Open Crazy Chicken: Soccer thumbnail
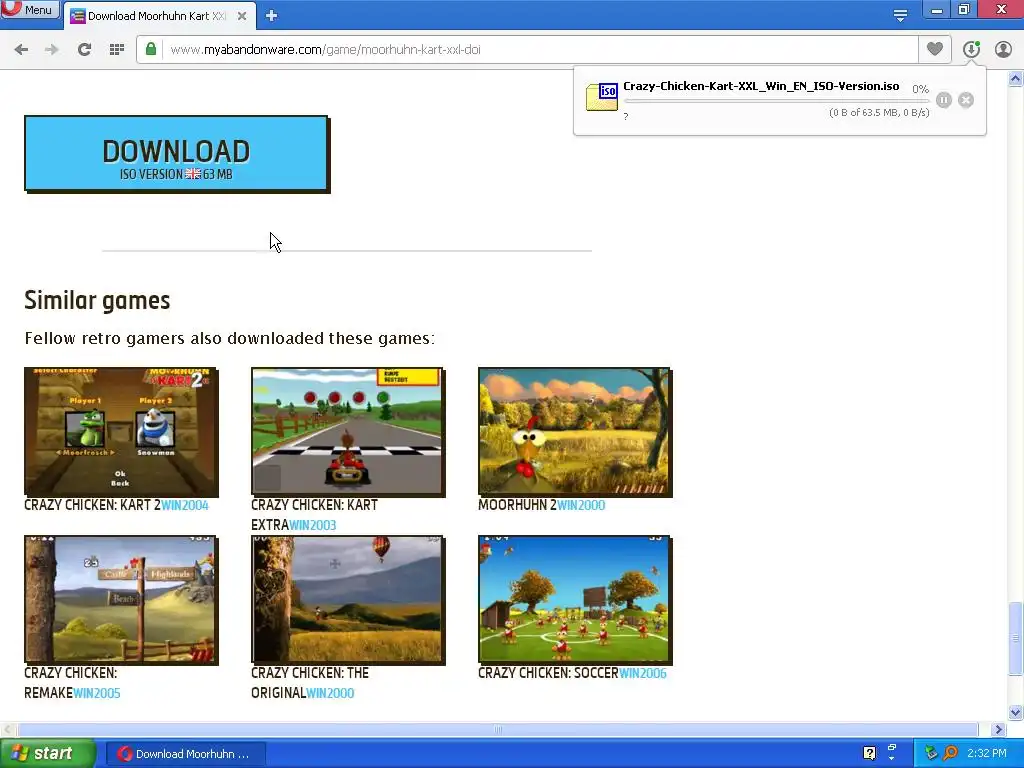1024x768 pixels. click(575, 600)
